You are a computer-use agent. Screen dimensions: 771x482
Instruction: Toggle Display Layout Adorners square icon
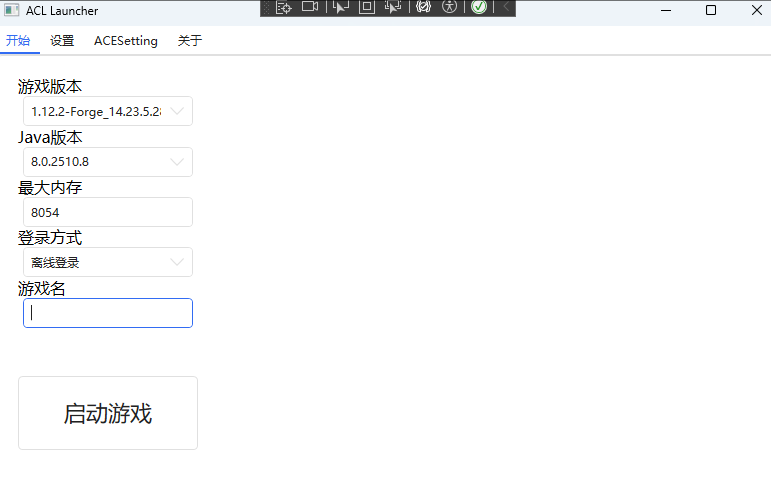367,7
